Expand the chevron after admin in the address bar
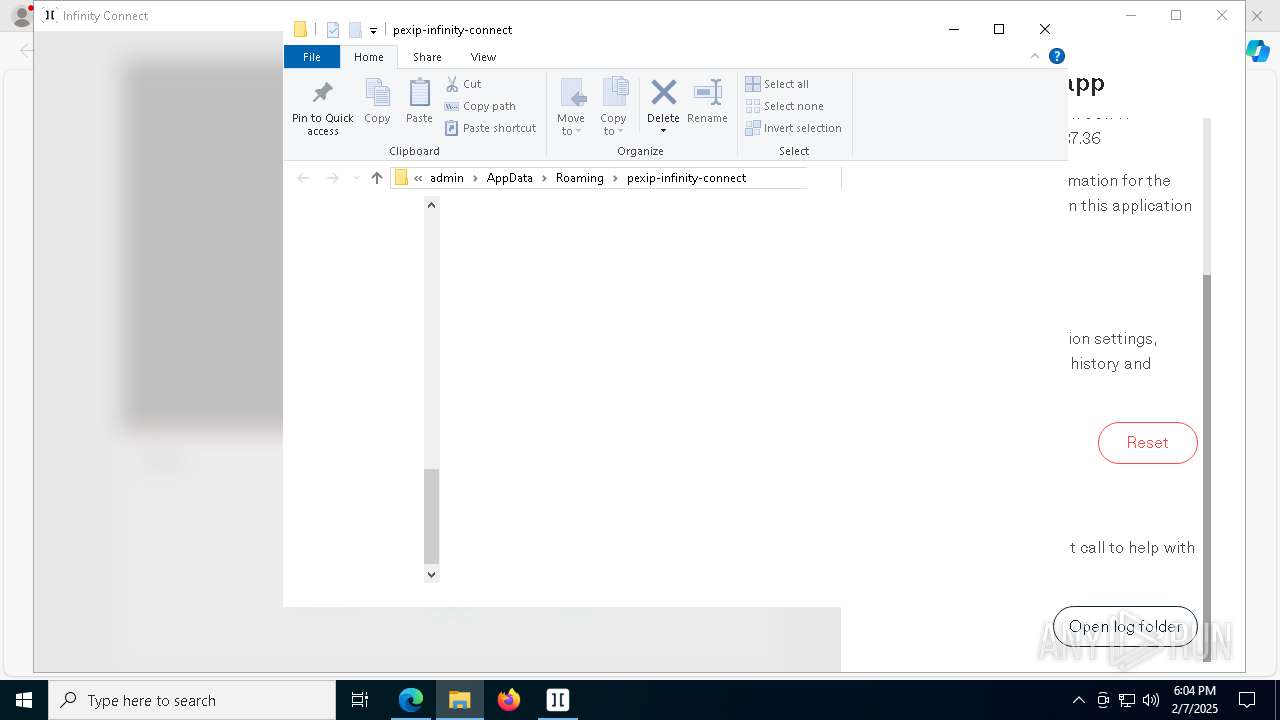This screenshot has height=720, width=1280. pos(475,178)
